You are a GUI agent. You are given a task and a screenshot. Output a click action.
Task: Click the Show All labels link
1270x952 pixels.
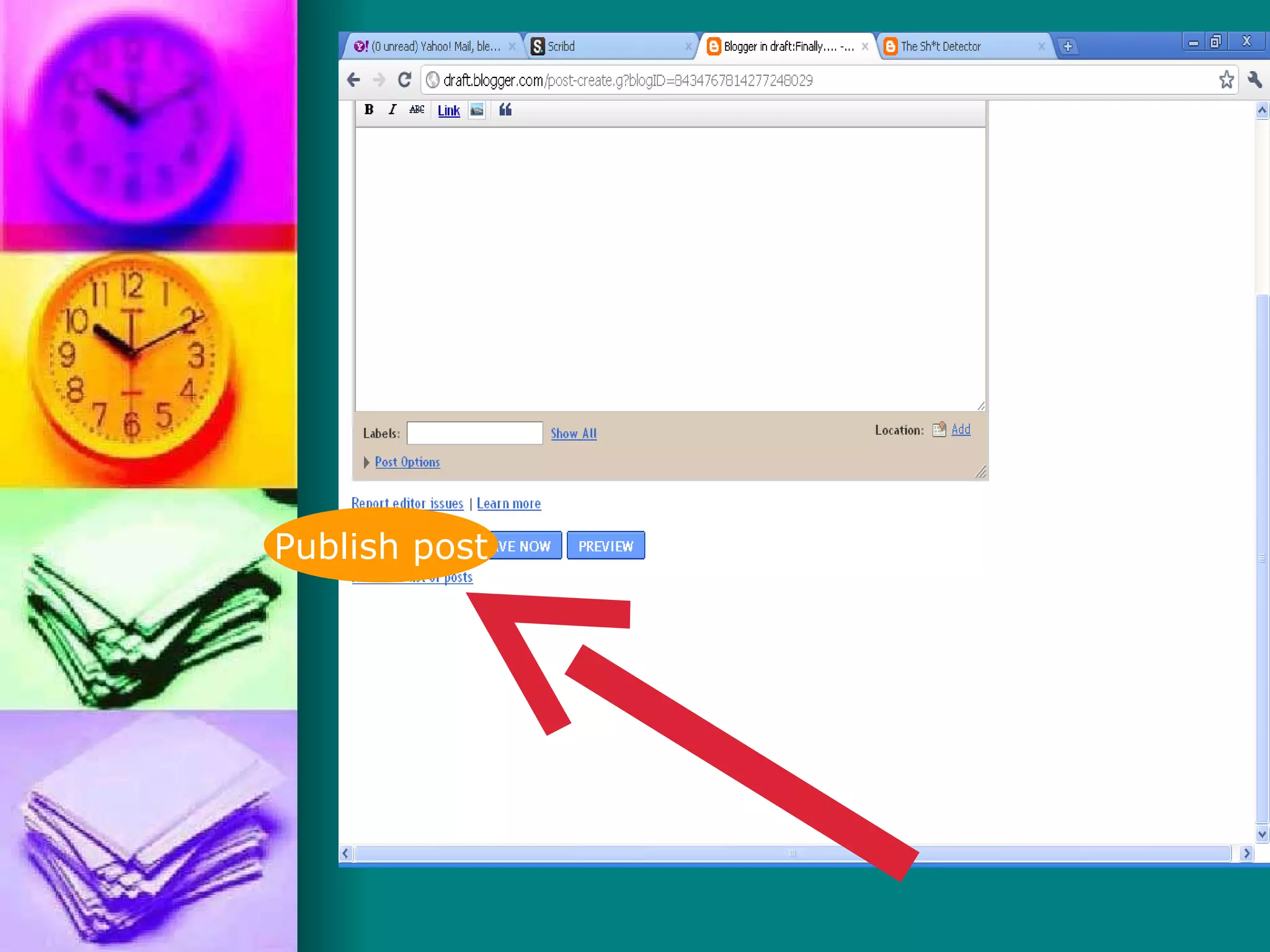tap(574, 434)
